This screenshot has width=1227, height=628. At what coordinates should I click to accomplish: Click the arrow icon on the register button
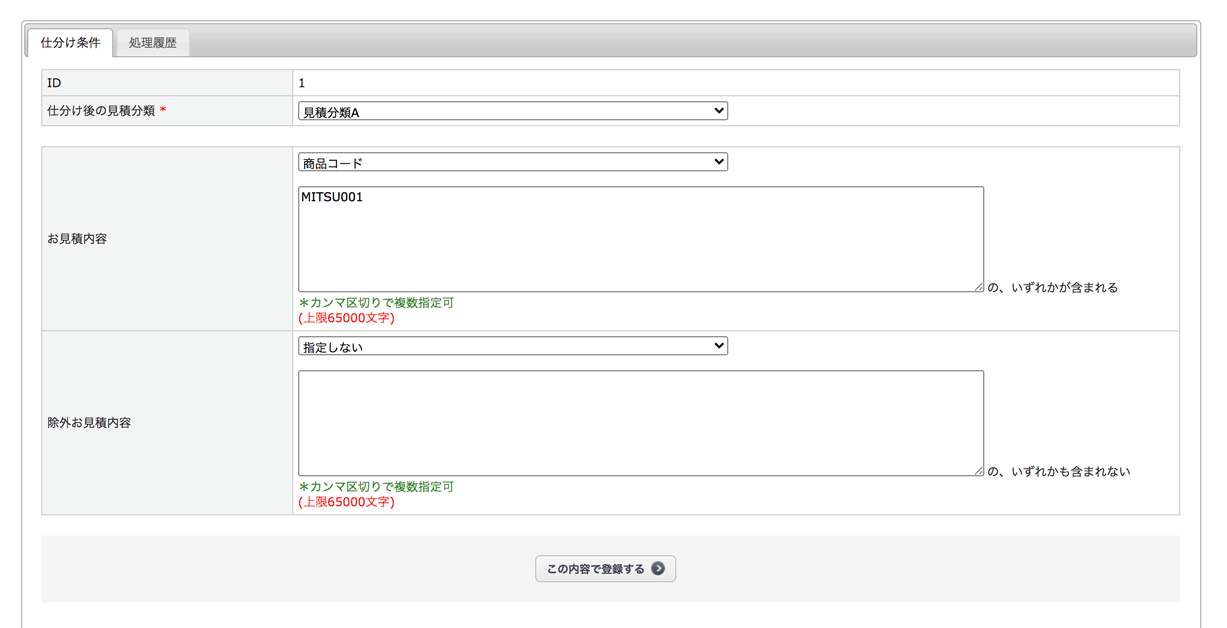pos(658,569)
